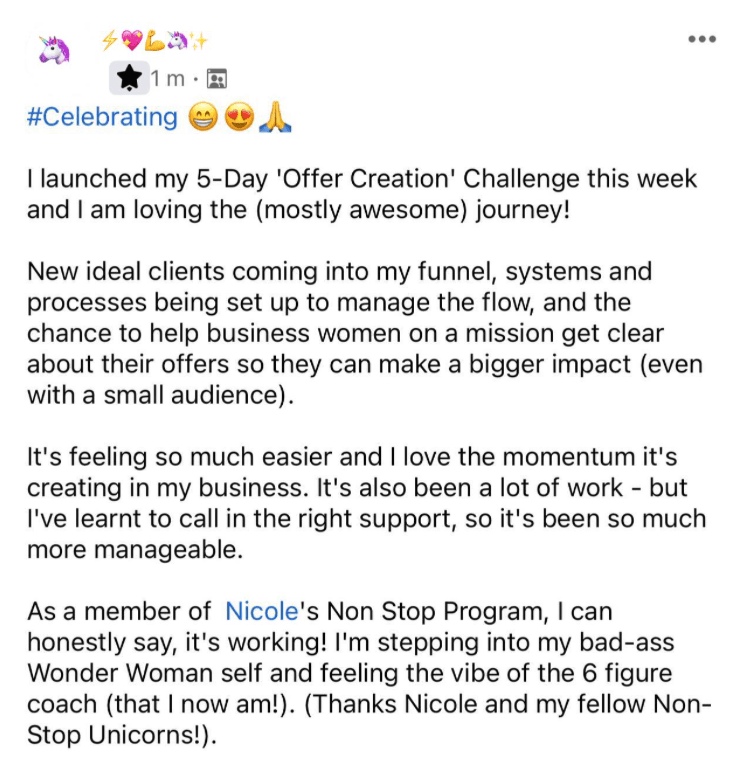
Task: Click the praying hands emoji
Action: click(275, 118)
